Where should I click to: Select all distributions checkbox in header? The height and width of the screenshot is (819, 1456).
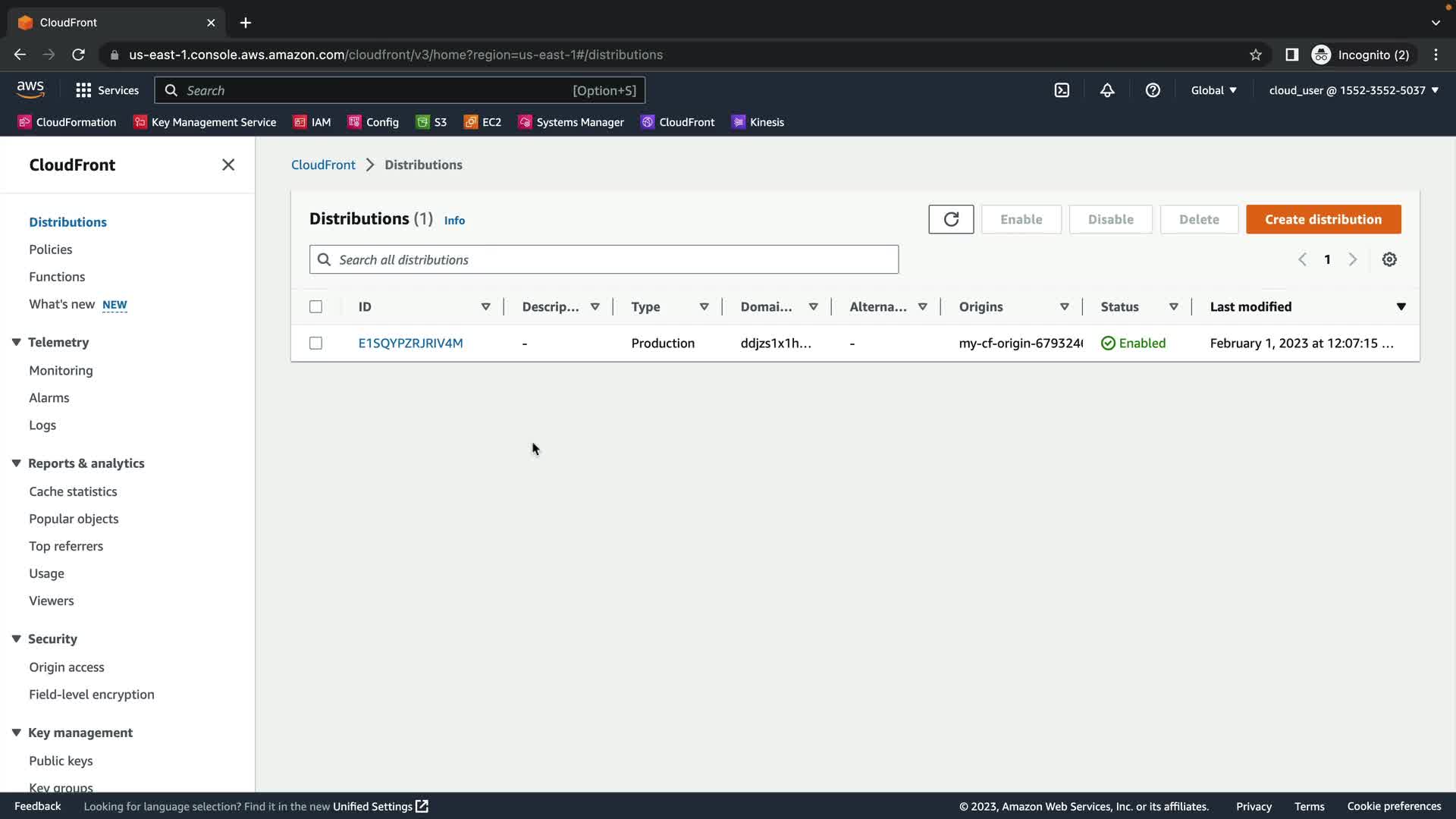pos(316,306)
